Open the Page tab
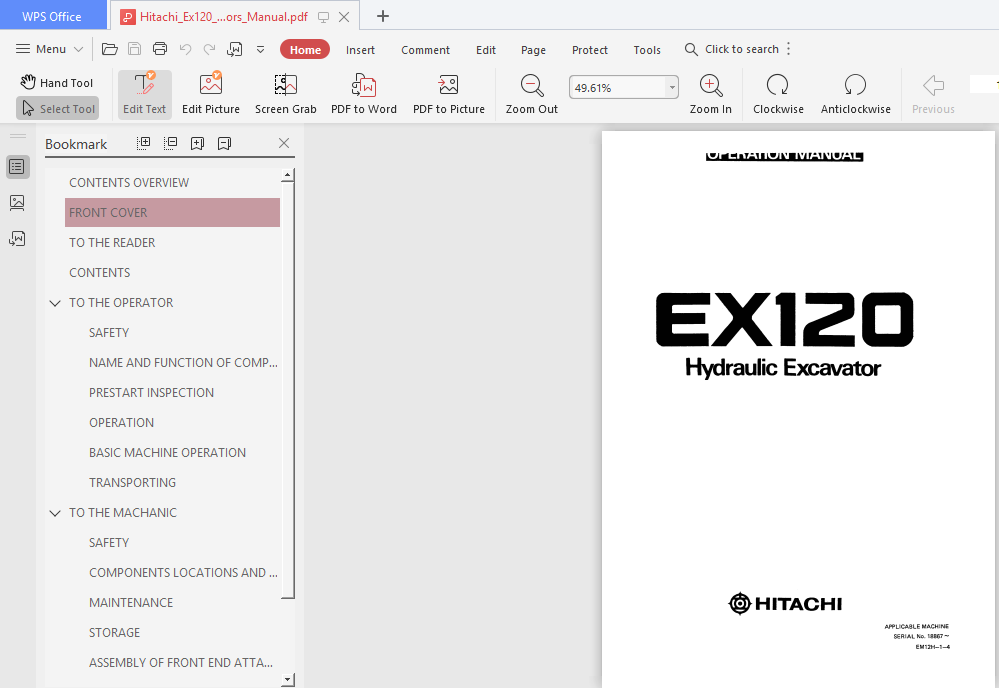 pos(533,50)
